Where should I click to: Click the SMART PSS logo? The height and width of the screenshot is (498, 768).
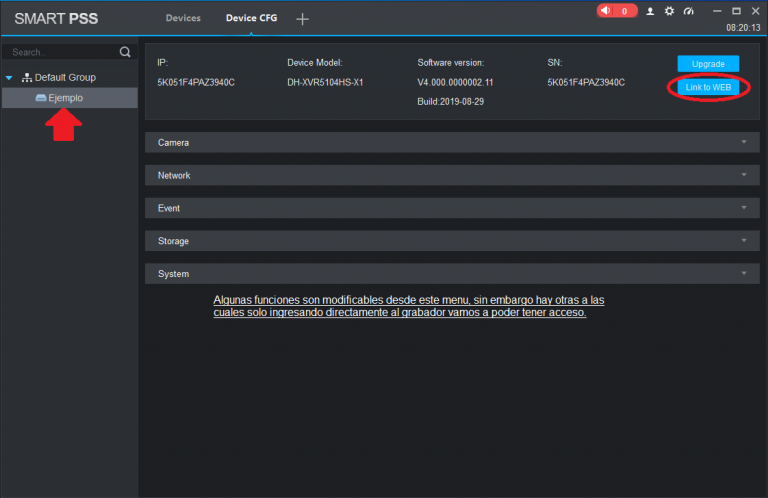56,19
